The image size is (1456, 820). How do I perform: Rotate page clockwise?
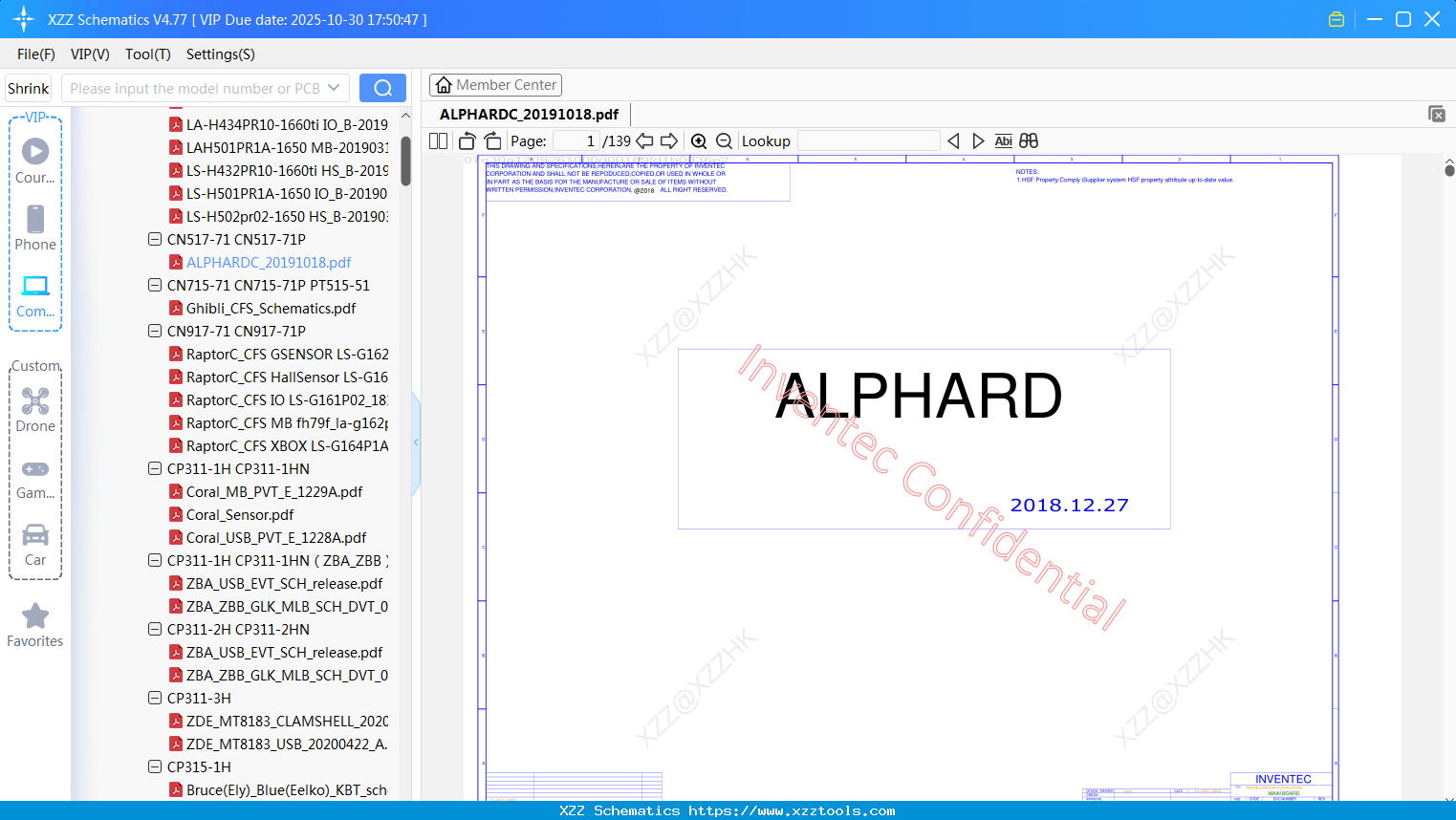pos(492,140)
